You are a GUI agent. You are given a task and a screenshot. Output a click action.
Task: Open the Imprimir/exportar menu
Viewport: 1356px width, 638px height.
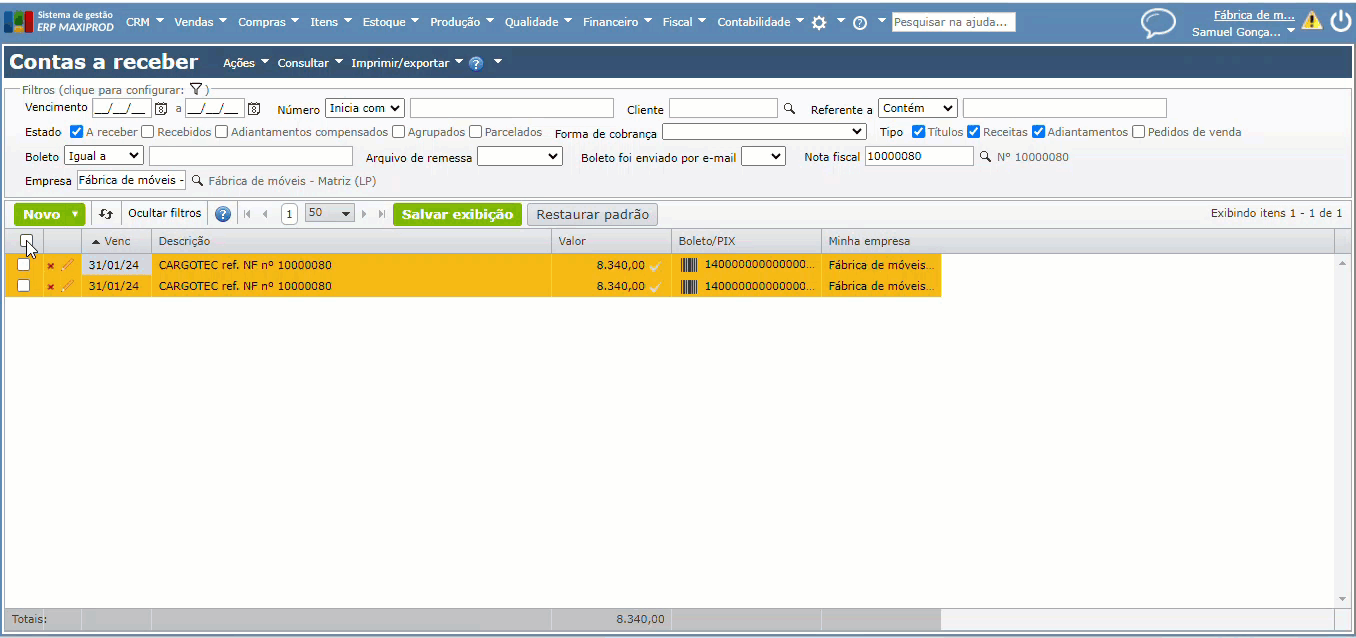click(x=407, y=63)
